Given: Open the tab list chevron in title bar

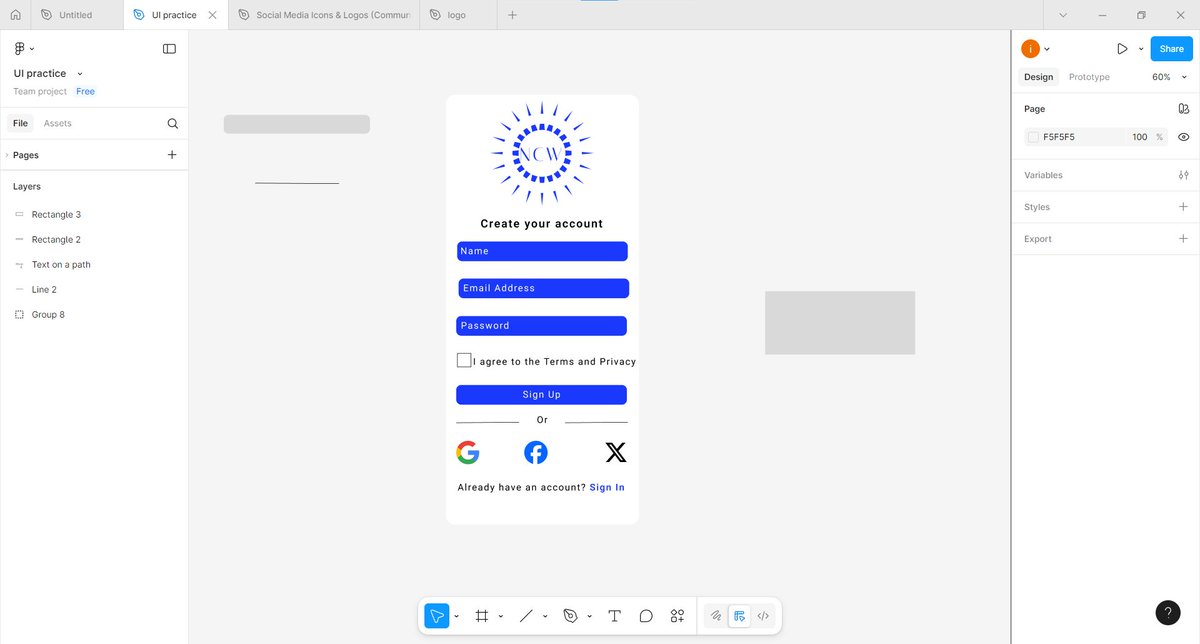Looking at the screenshot, I should click(x=1063, y=15).
